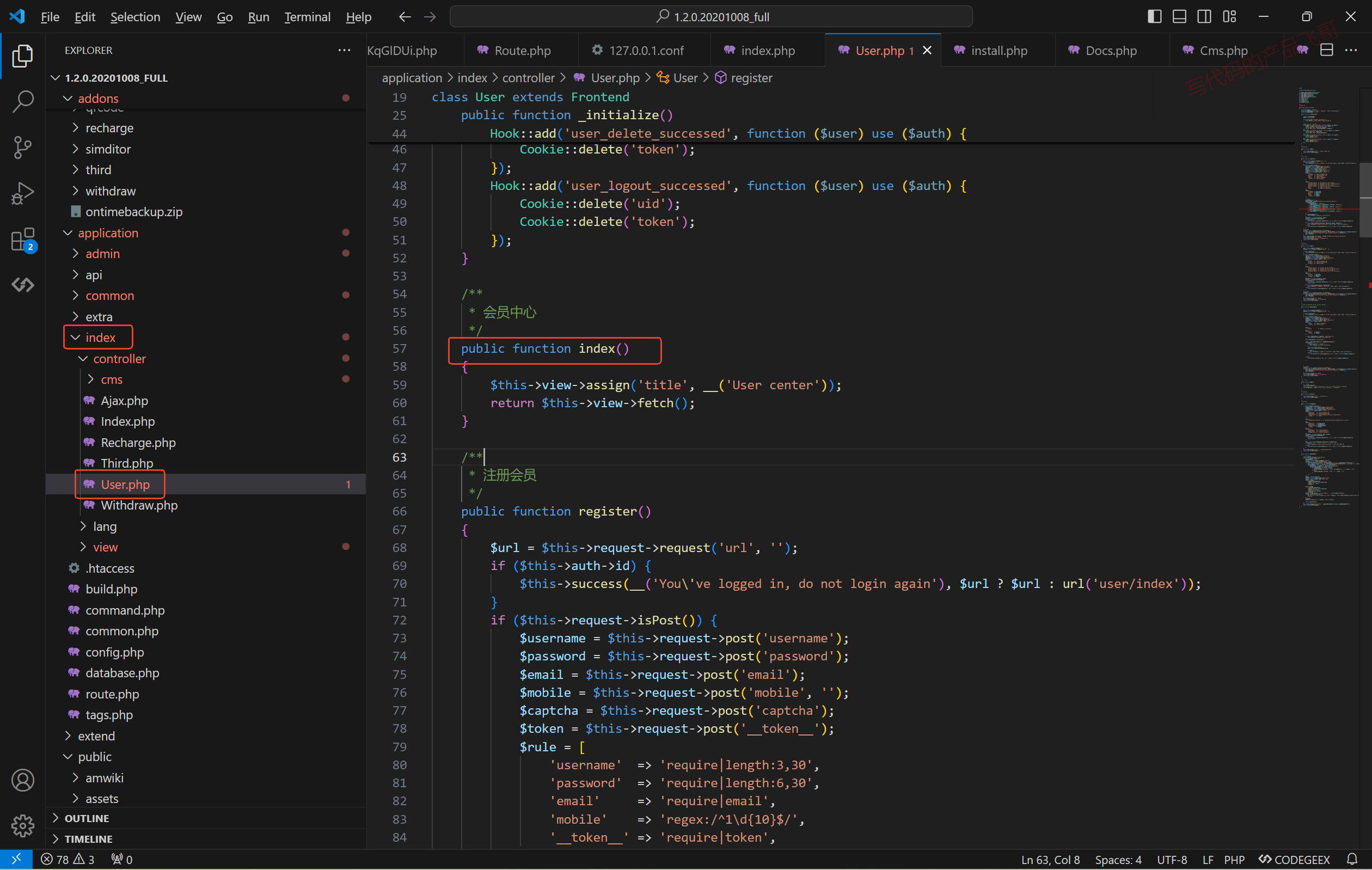Open the Source Control view
This screenshot has width=1372, height=870.
23,147
